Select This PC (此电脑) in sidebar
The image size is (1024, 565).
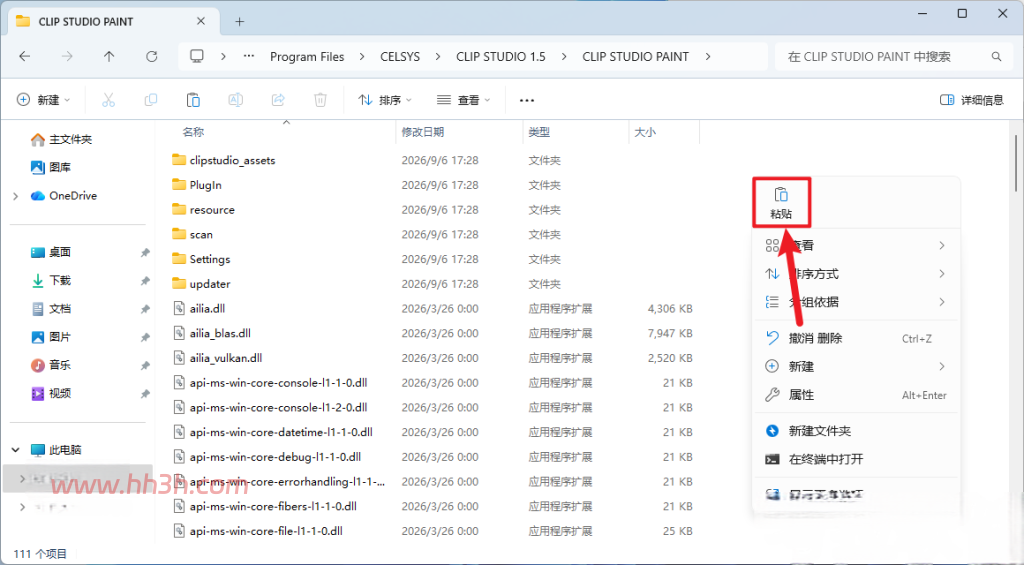click(x=56, y=449)
